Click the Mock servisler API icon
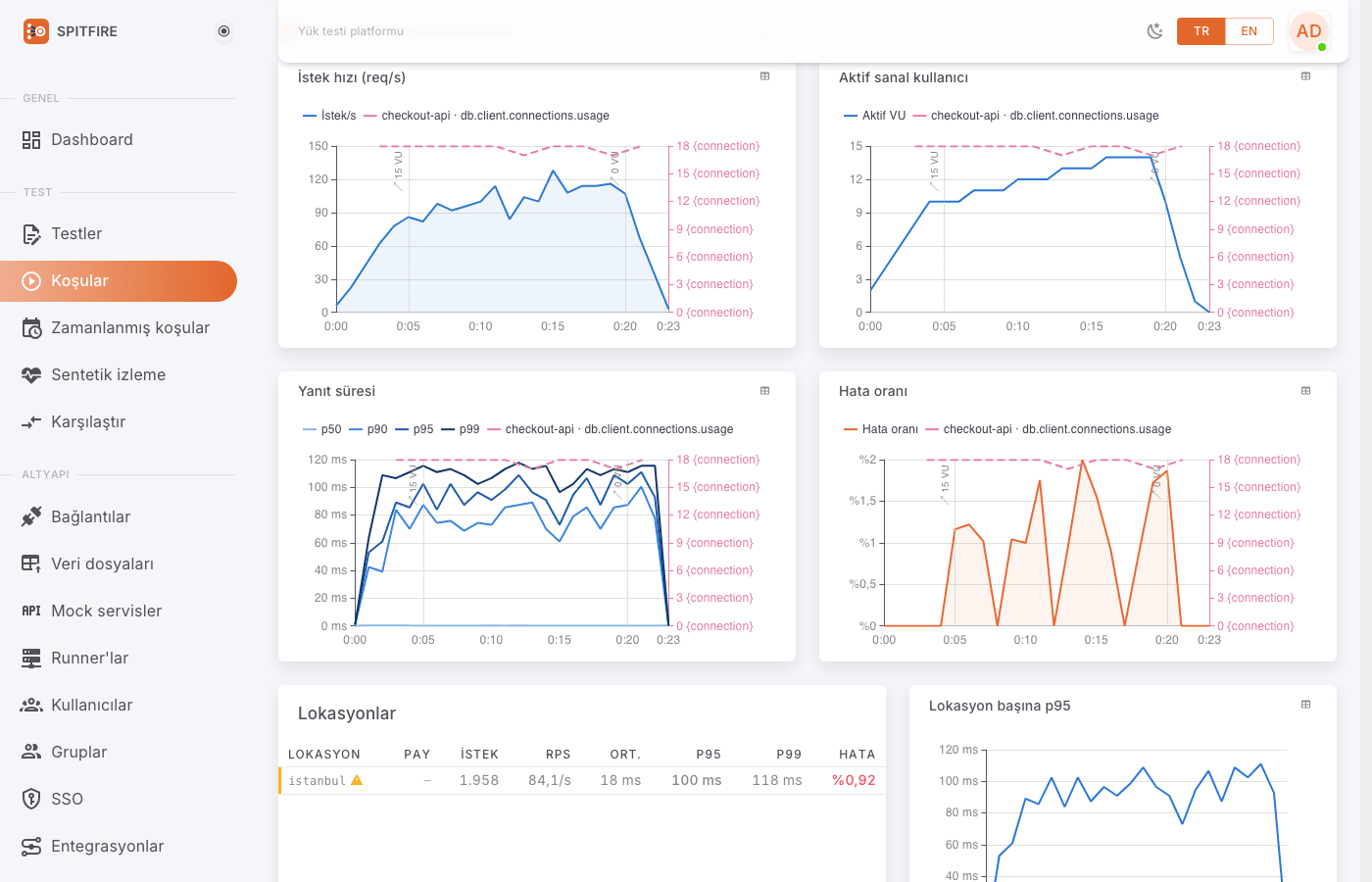 tap(31, 611)
